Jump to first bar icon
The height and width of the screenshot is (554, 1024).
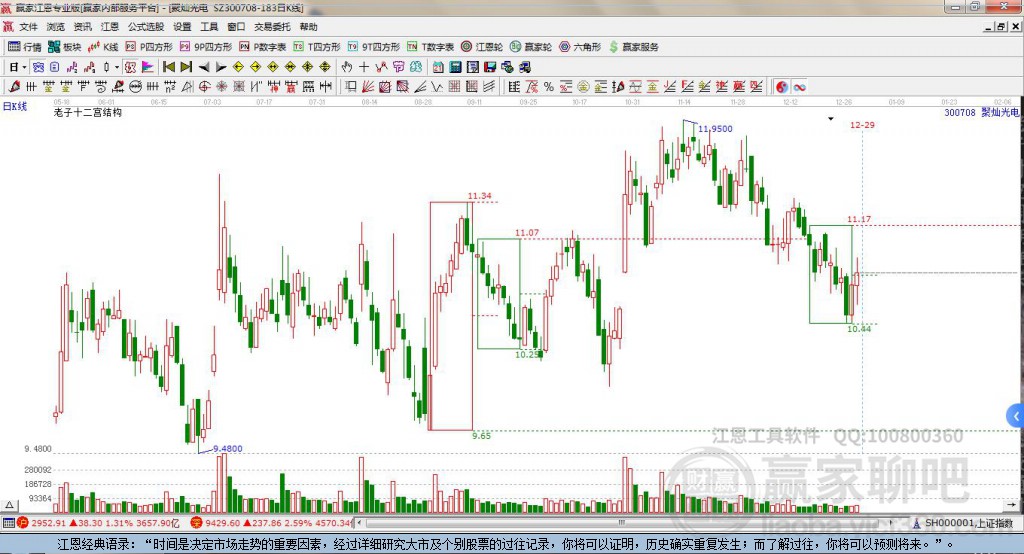coord(168,67)
